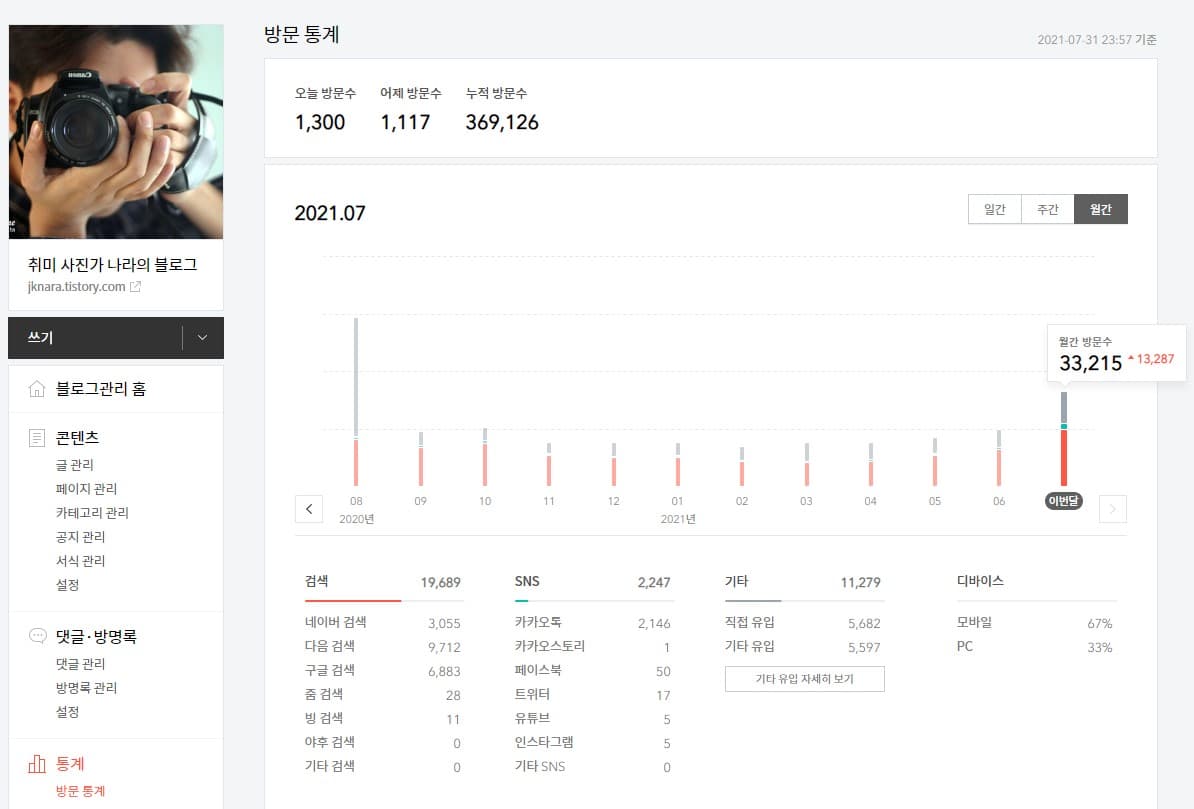Screen dimensions: 1194x809
Task: Select the 08 2020년 bar in chart
Action: 356,402
